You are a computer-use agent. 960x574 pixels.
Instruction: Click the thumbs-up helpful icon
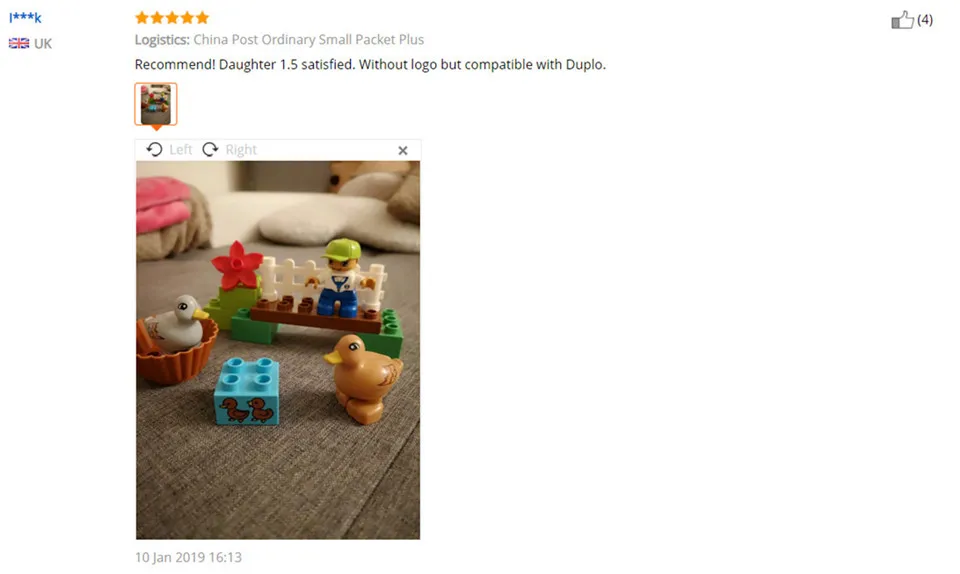pyautogui.click(x=902, y=20)
